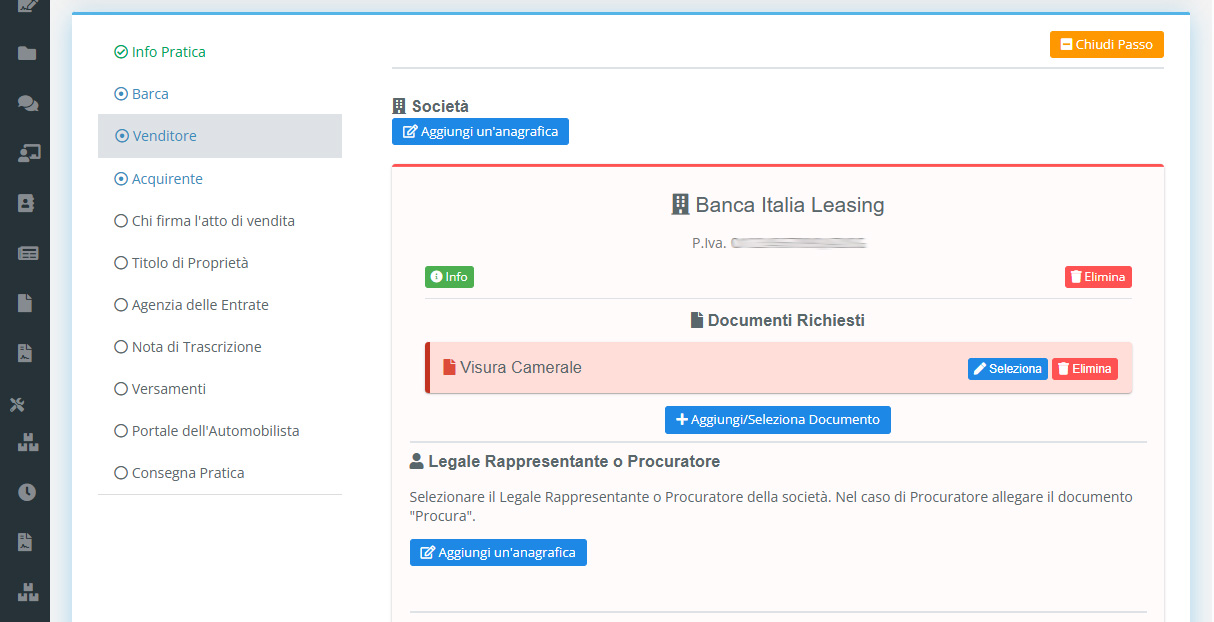
Task: Click Aggiungi un'anagrafica under Legale Rappresentante
Action: (498, 553)
